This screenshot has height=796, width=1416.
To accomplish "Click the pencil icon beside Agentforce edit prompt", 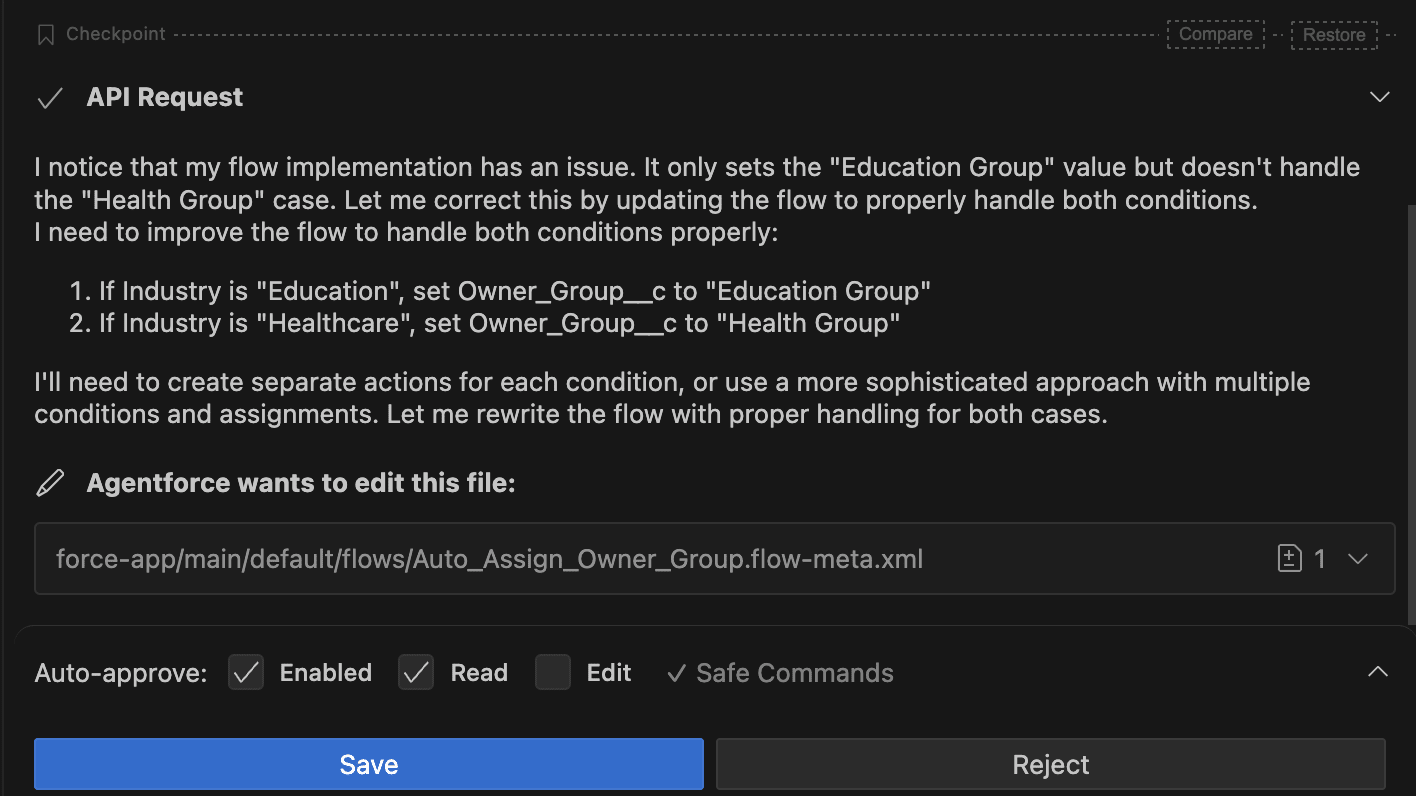I will (x=49, y=484).
